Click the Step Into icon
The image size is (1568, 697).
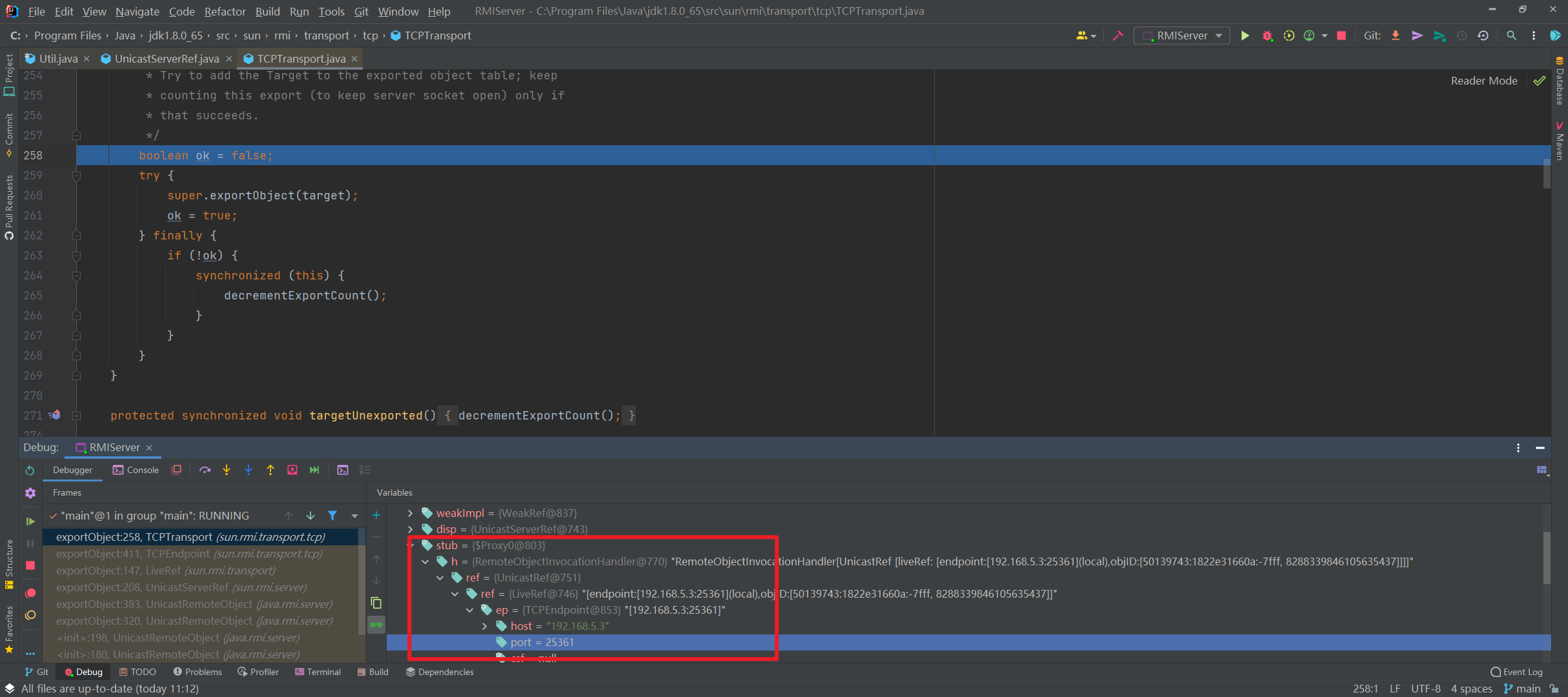pos(227,470)
